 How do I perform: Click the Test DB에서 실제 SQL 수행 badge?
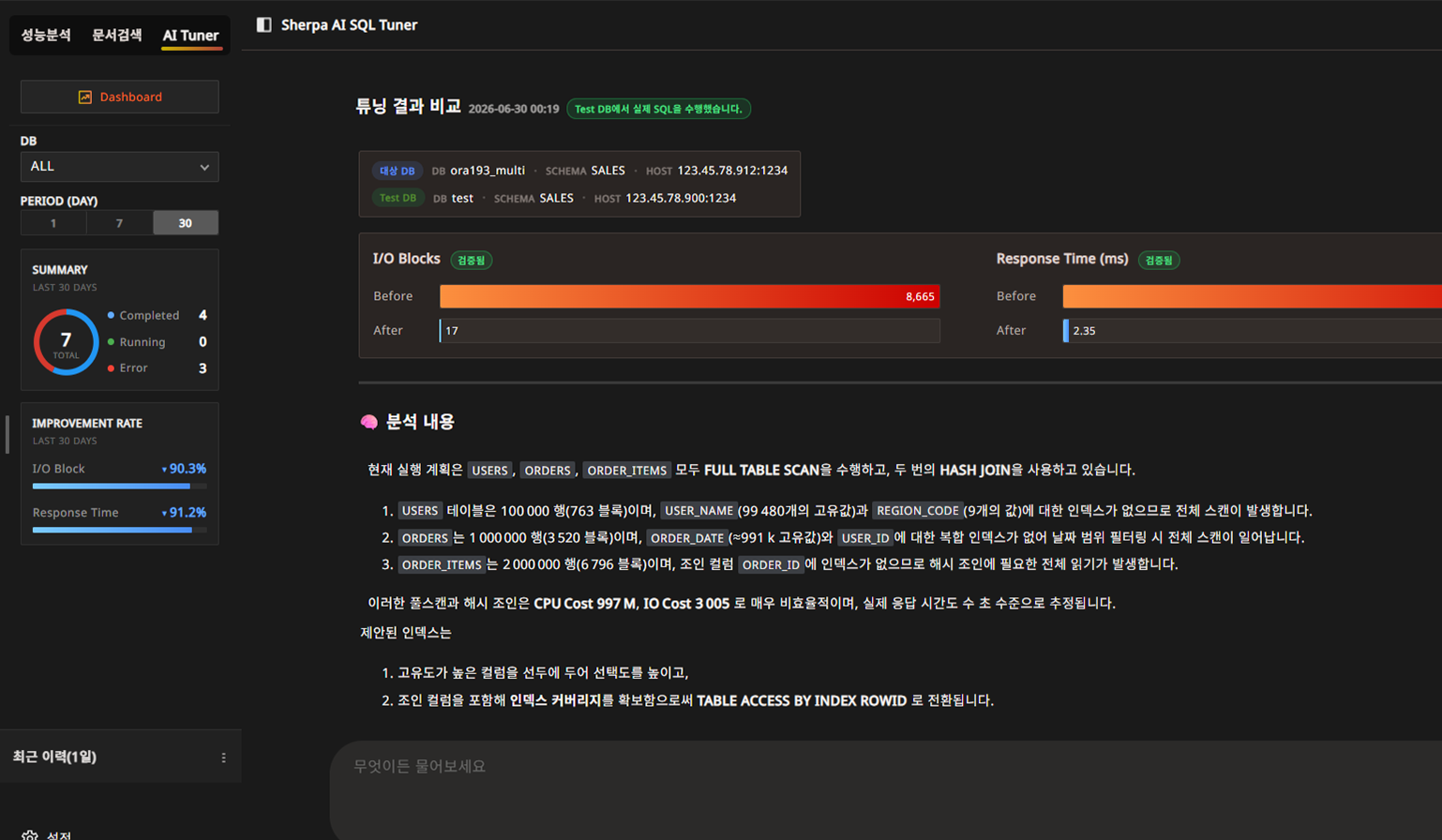point(658,109)
